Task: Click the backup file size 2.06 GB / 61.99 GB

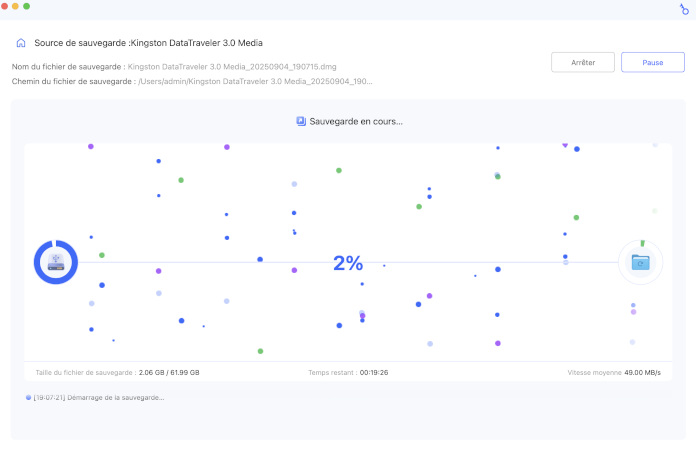Action: click(169, 372)
